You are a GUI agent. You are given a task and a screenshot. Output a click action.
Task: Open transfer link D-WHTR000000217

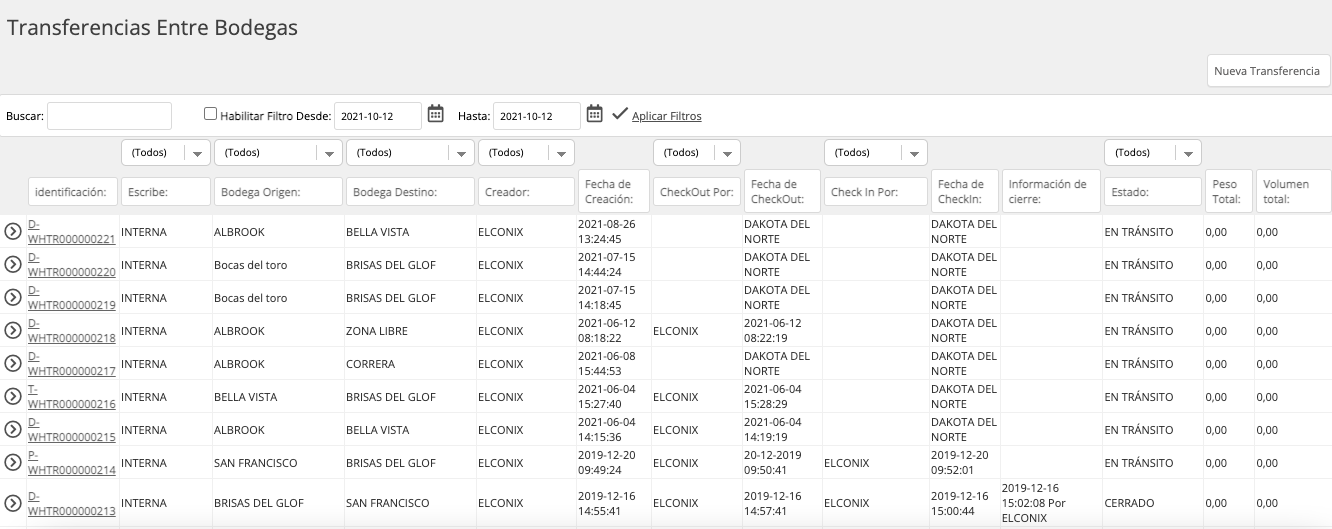tap(72, 364)
